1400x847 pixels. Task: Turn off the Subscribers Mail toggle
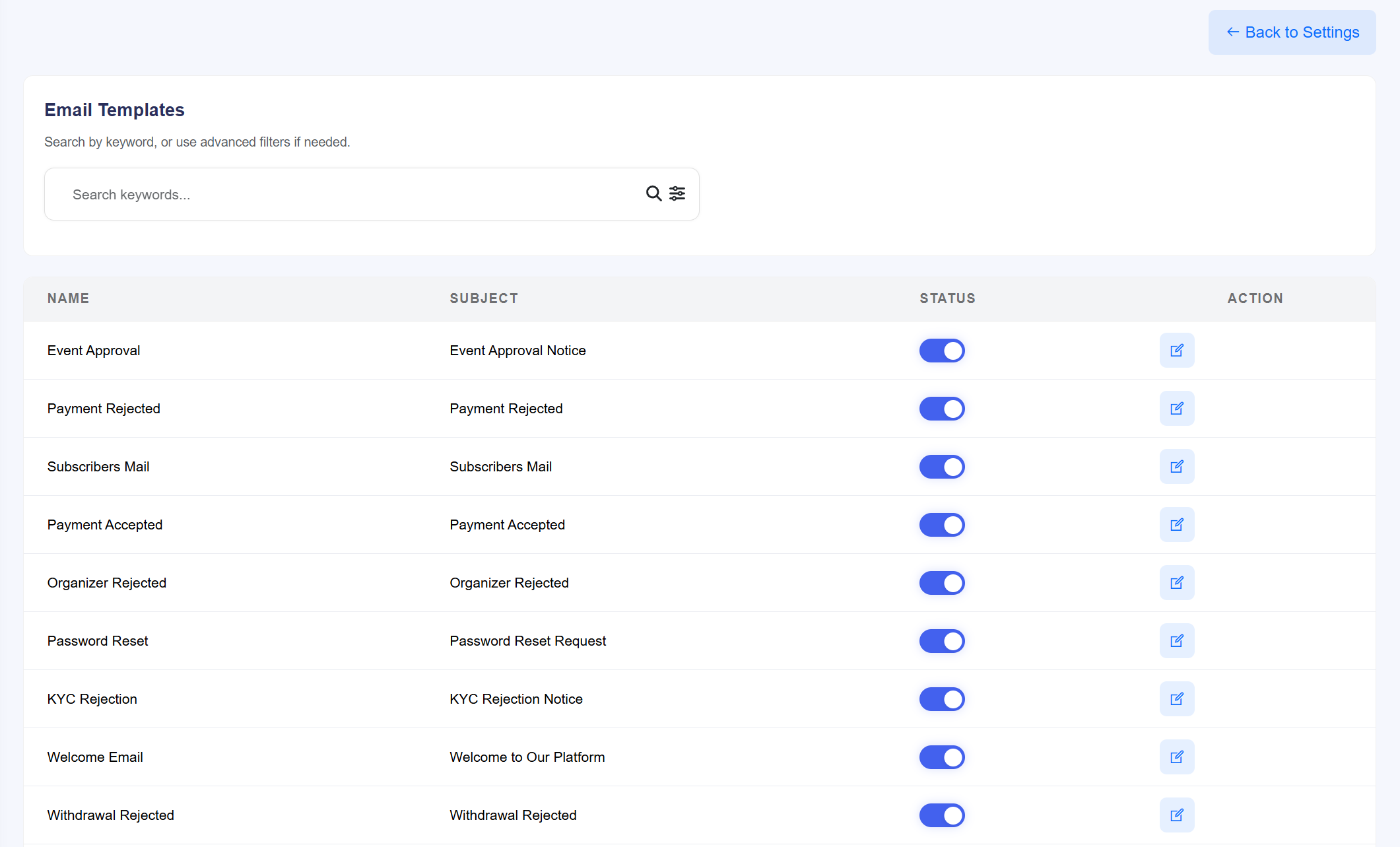(x=942, y=466)
